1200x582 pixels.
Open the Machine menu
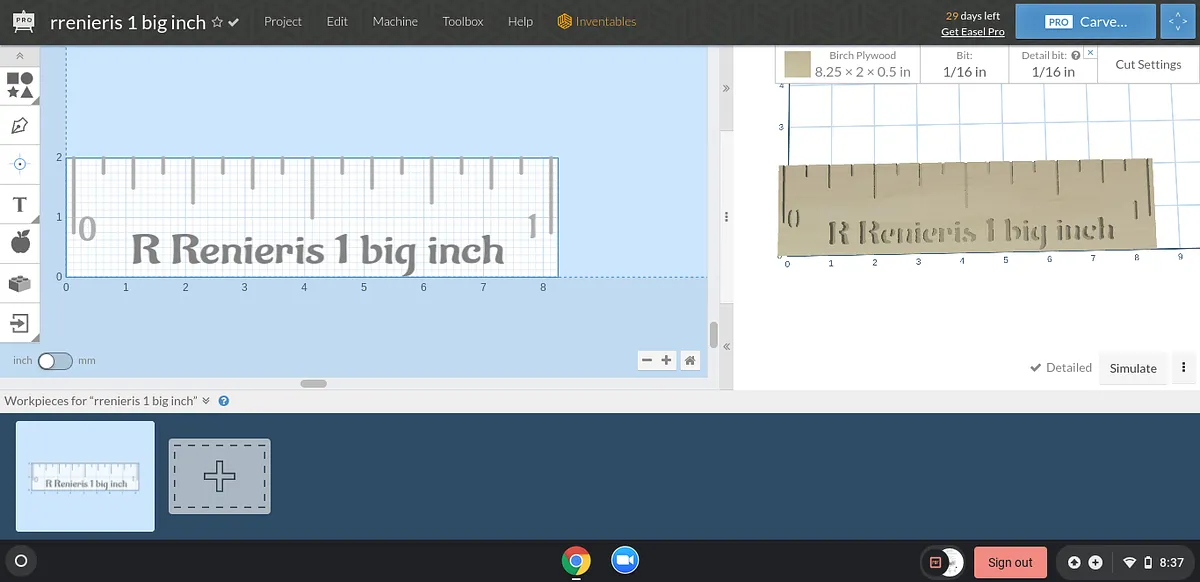point(395,21)
